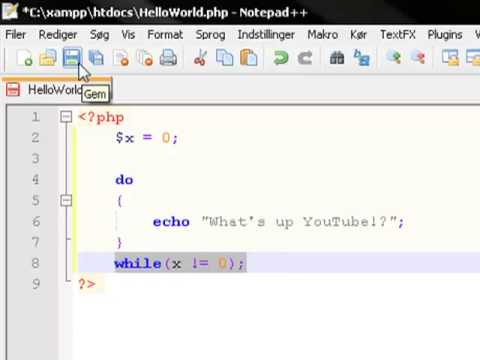
Task: Open the Sprog menu
Action: coord(210,35)
